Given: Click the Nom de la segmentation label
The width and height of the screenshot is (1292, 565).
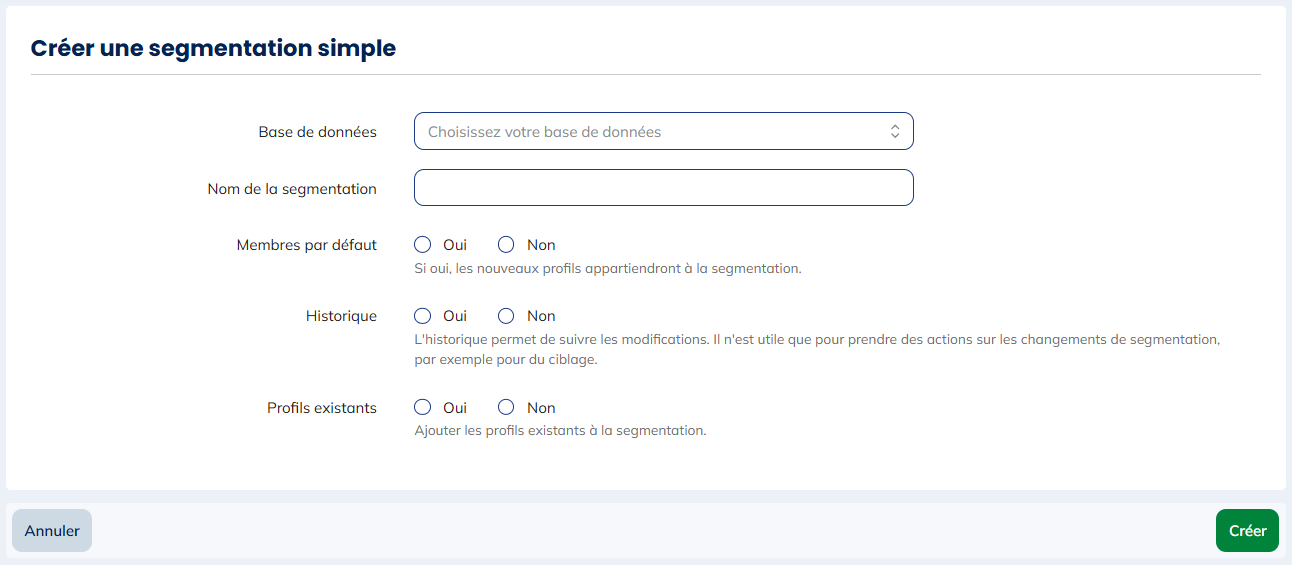Looking at the screenshot, I should click(292, 189).
